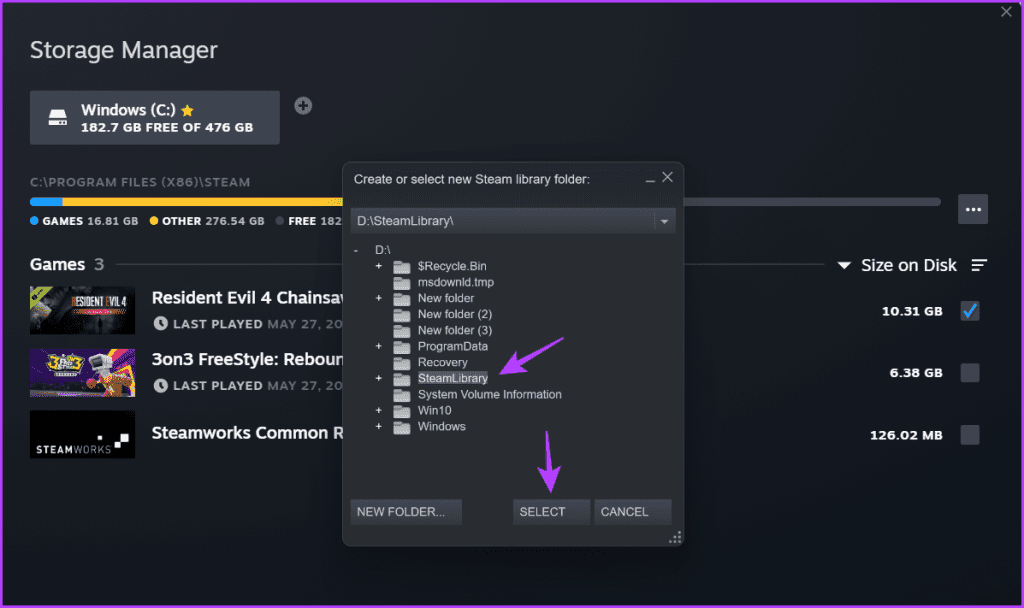Expand the $Recycle.Bin folder
The image size is (1024, 608).
tap(379, 266)
